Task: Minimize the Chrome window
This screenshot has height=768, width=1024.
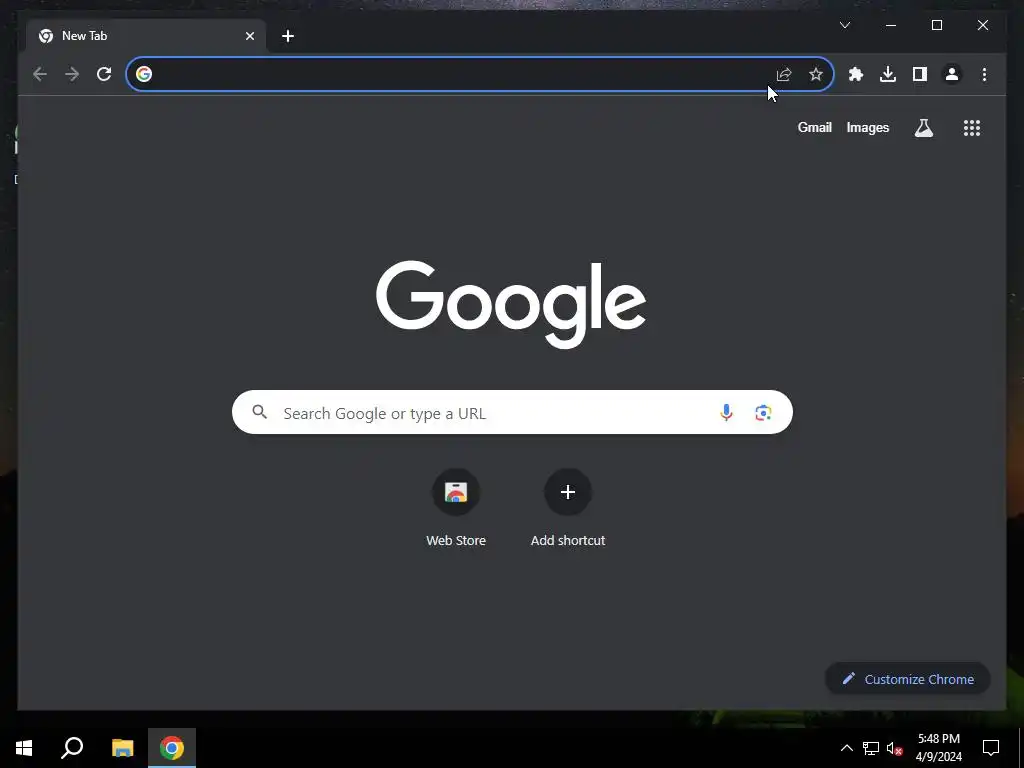Action: click(x=891, y=25)
